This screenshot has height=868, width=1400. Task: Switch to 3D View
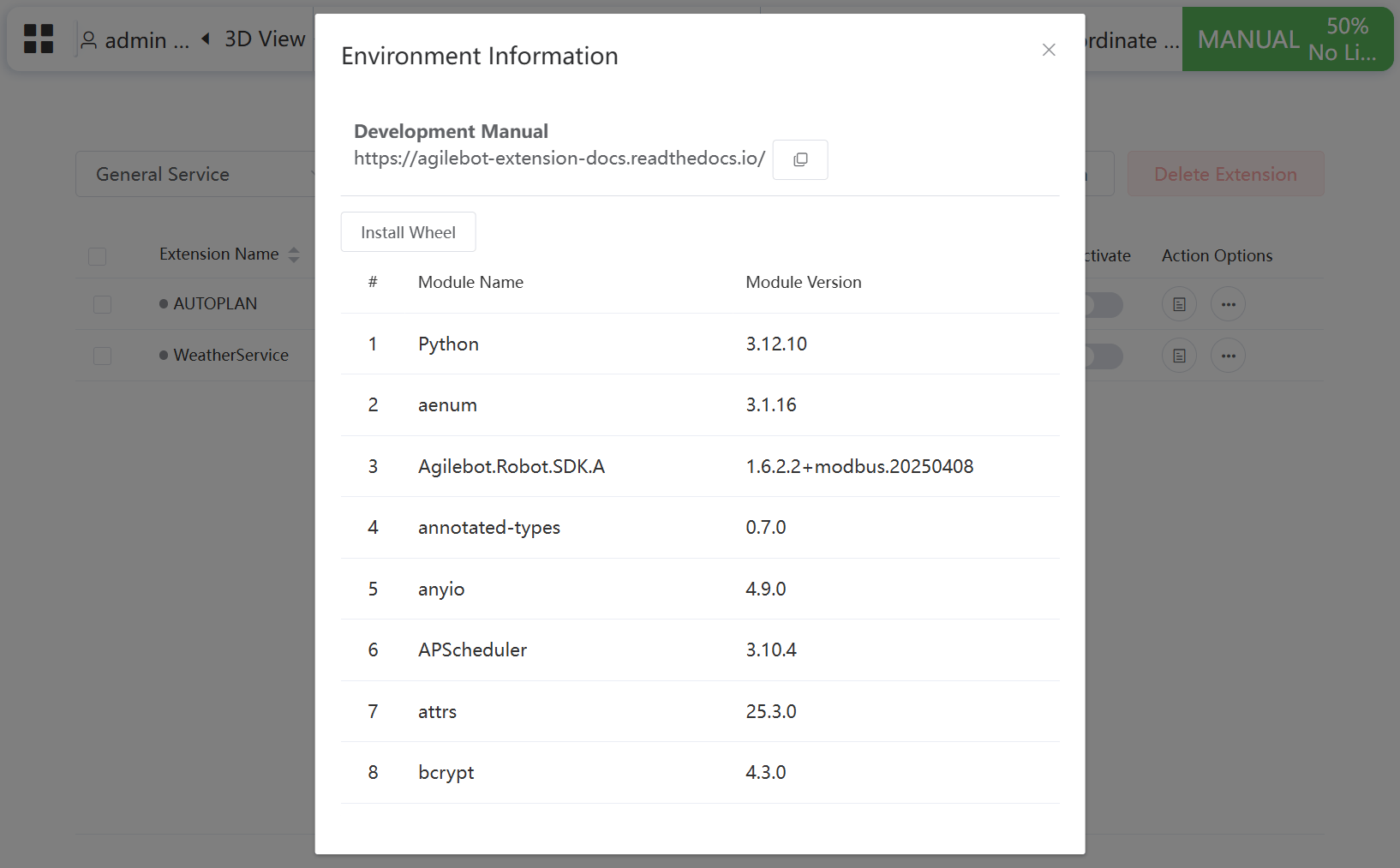[x=265, y=39]
